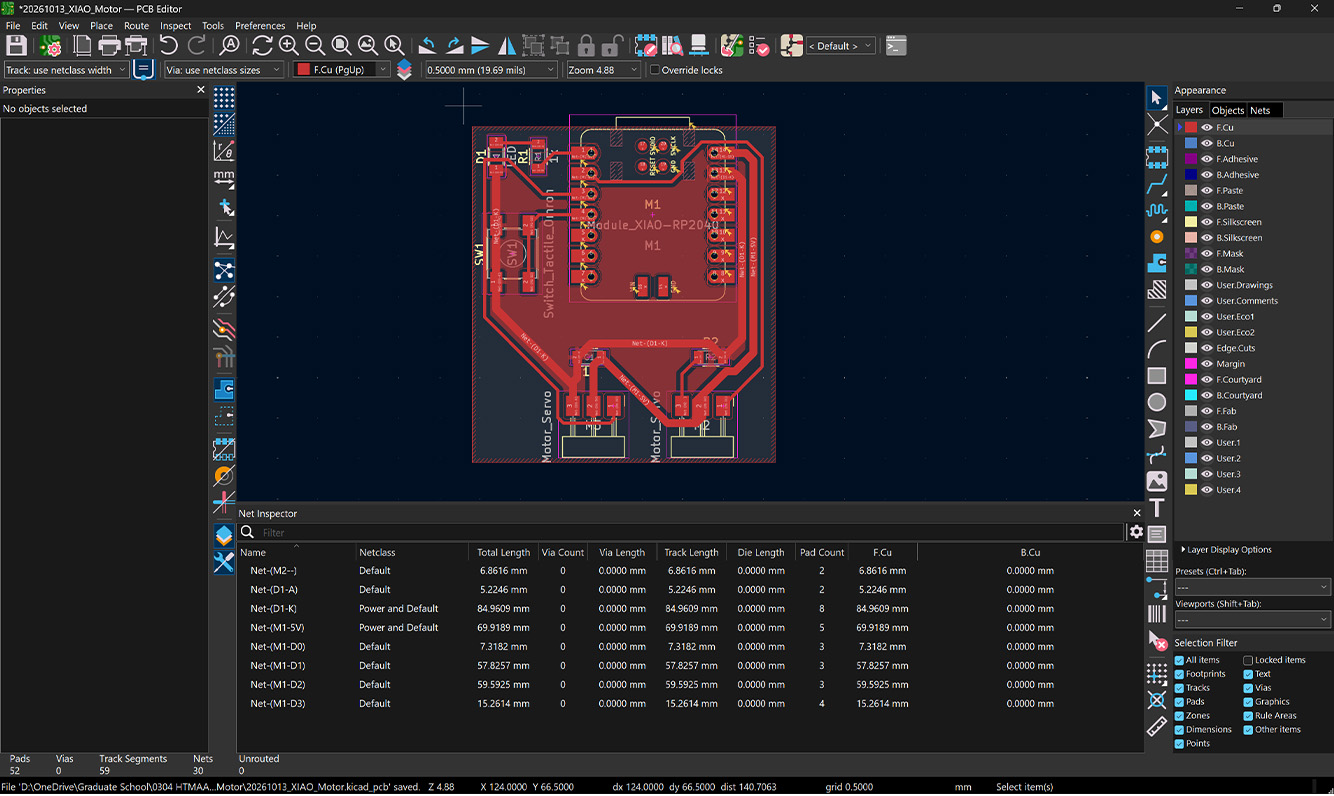Open the scripting console icon
1334x796 pixels.
[x=896, y=45]
